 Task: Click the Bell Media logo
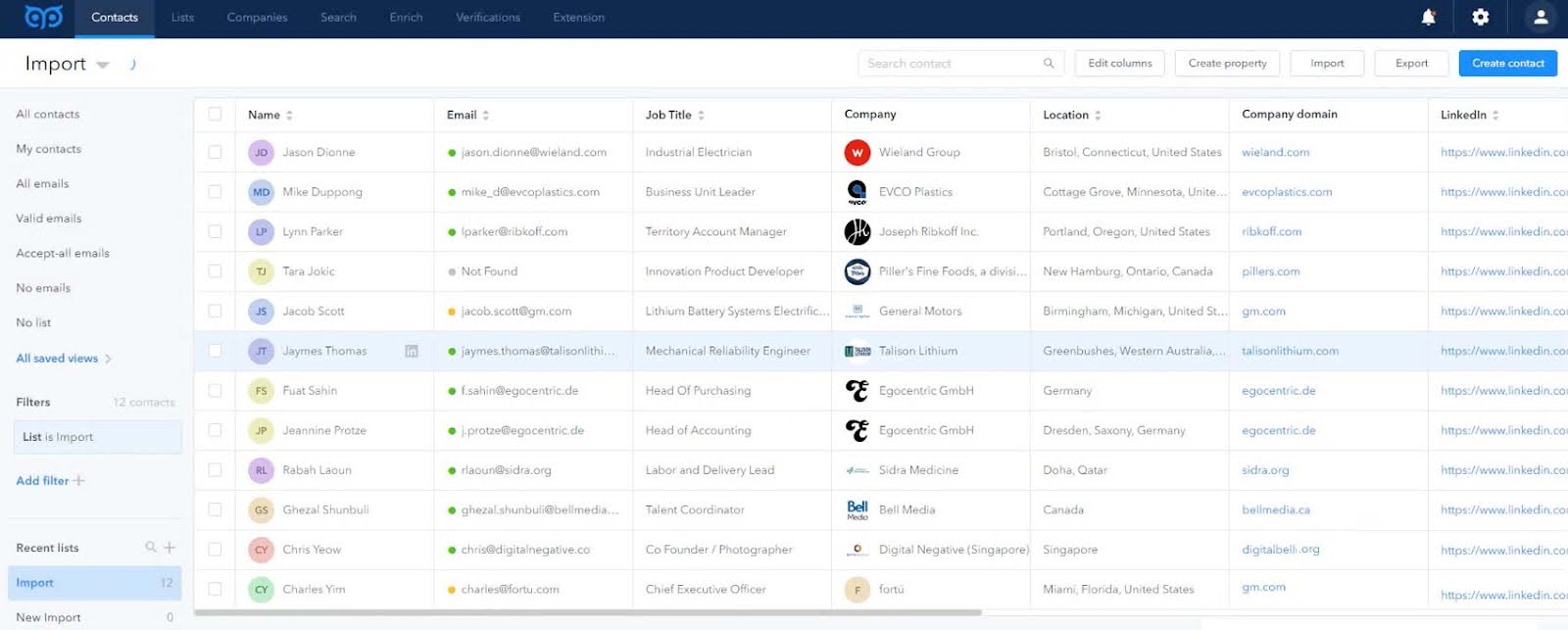coord(857,509)
